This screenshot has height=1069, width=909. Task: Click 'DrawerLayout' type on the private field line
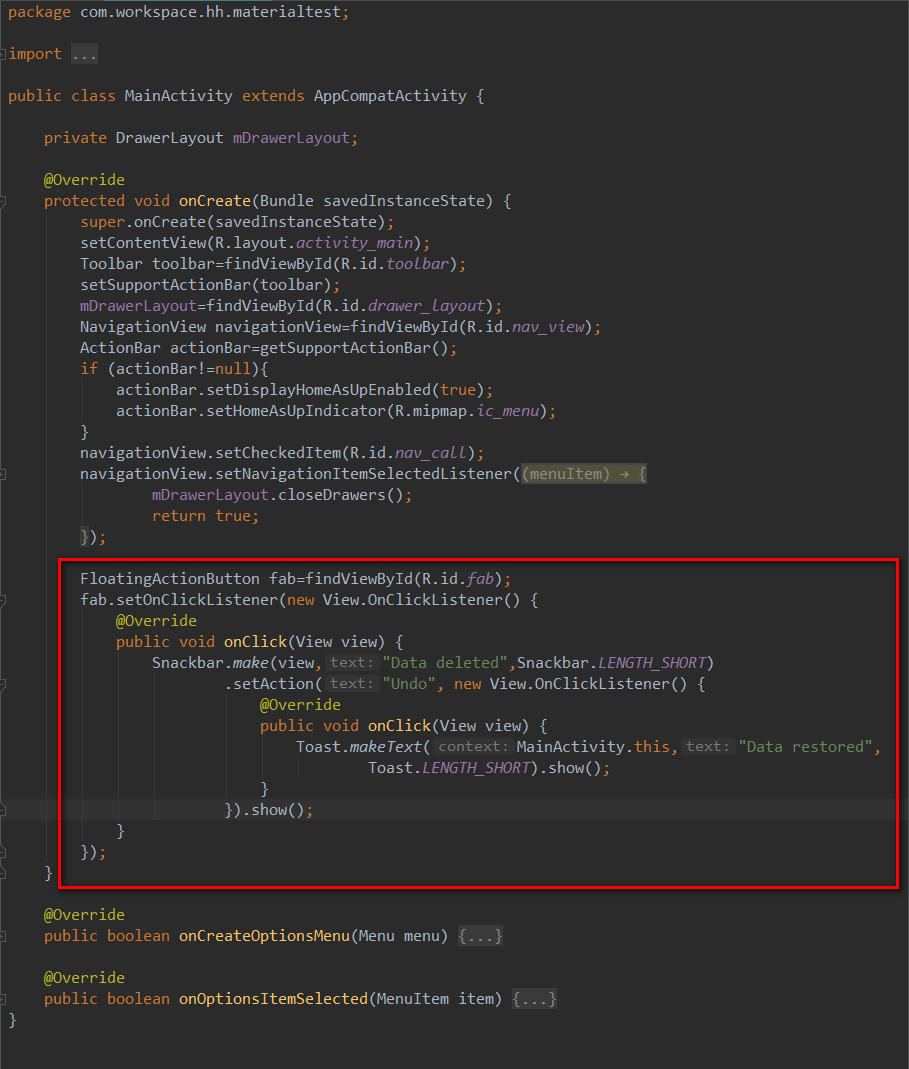click(169, 138)
